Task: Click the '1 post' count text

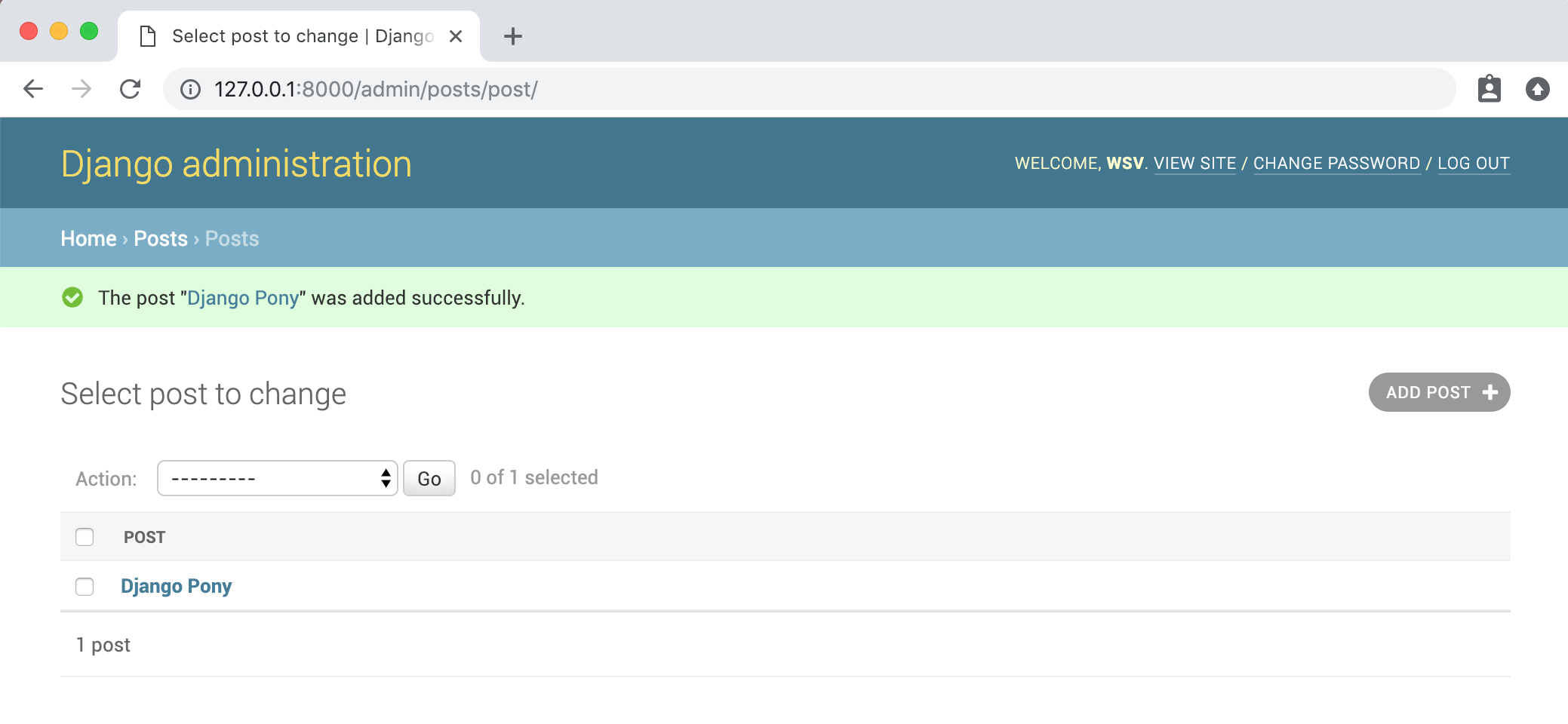Action: tap(103, 645)
